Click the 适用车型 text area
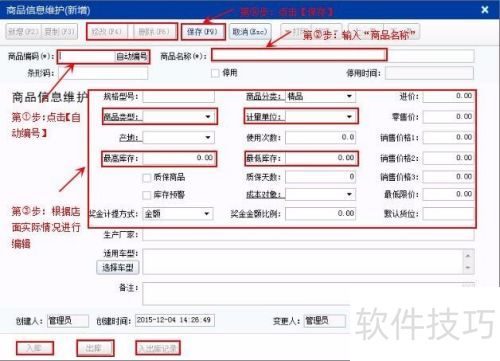500x361 pixels. tap(303, 262)
